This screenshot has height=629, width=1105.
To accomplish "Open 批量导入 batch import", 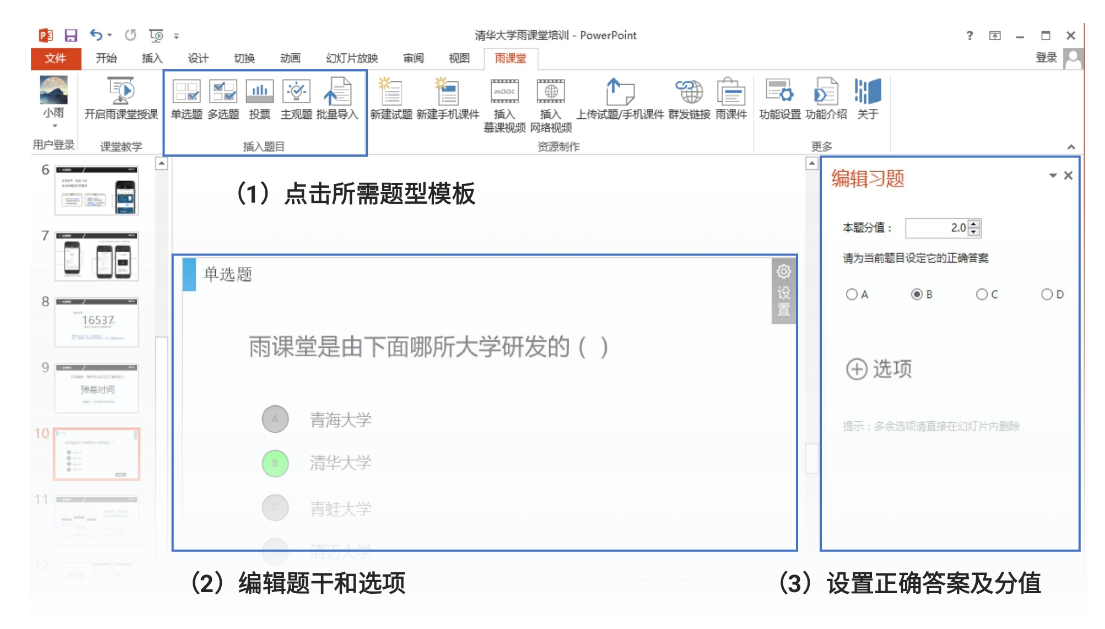I will point(338,99).
